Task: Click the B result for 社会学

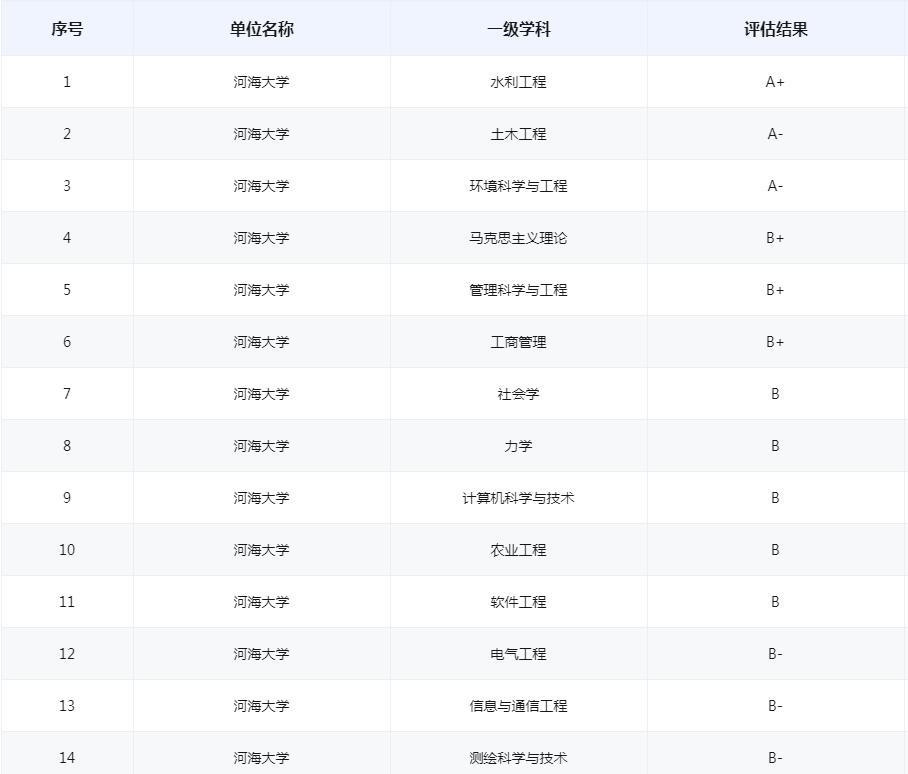Action: (x=775, y=394)
